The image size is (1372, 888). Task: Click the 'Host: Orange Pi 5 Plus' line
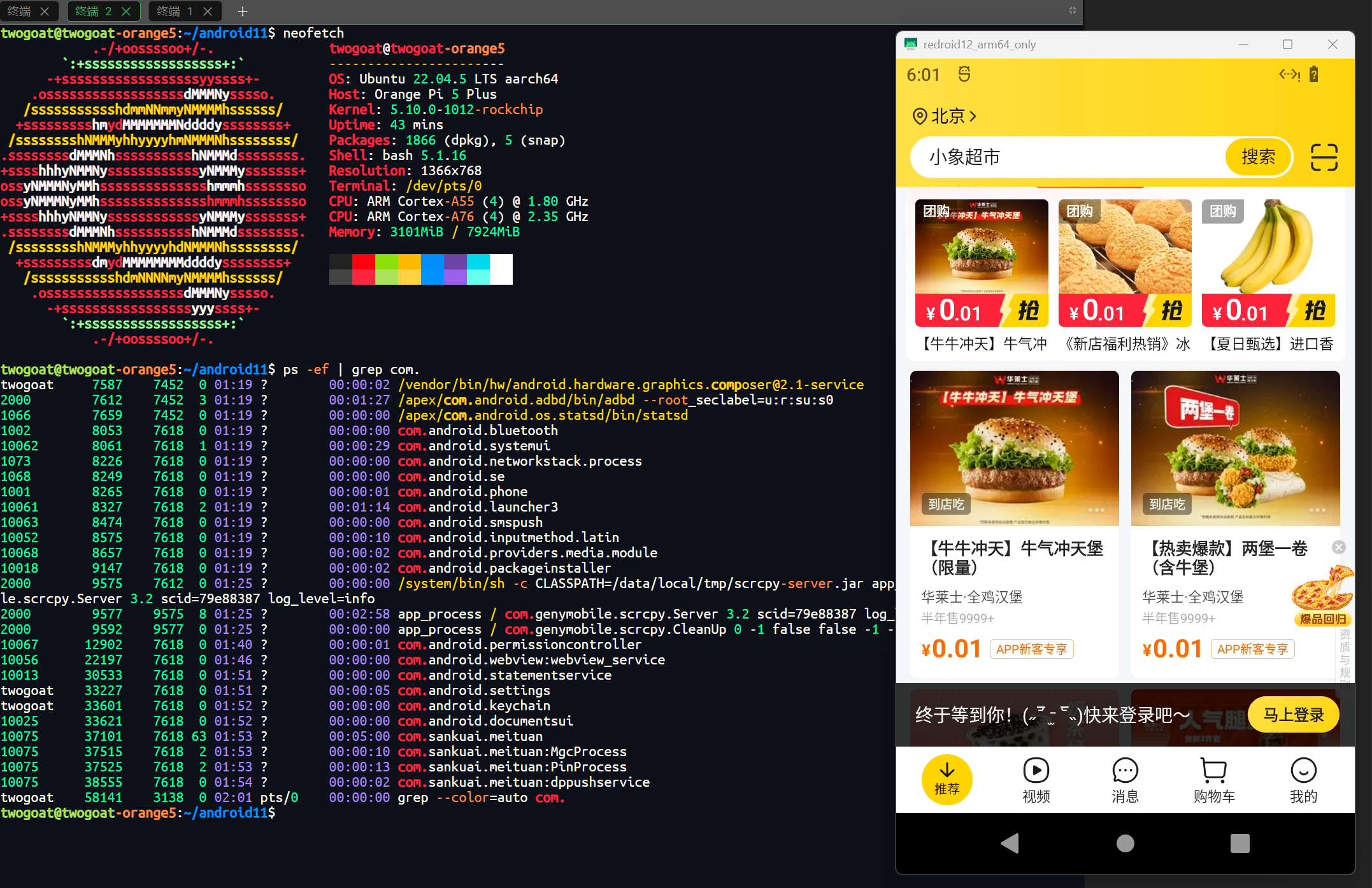pos(413,94)
